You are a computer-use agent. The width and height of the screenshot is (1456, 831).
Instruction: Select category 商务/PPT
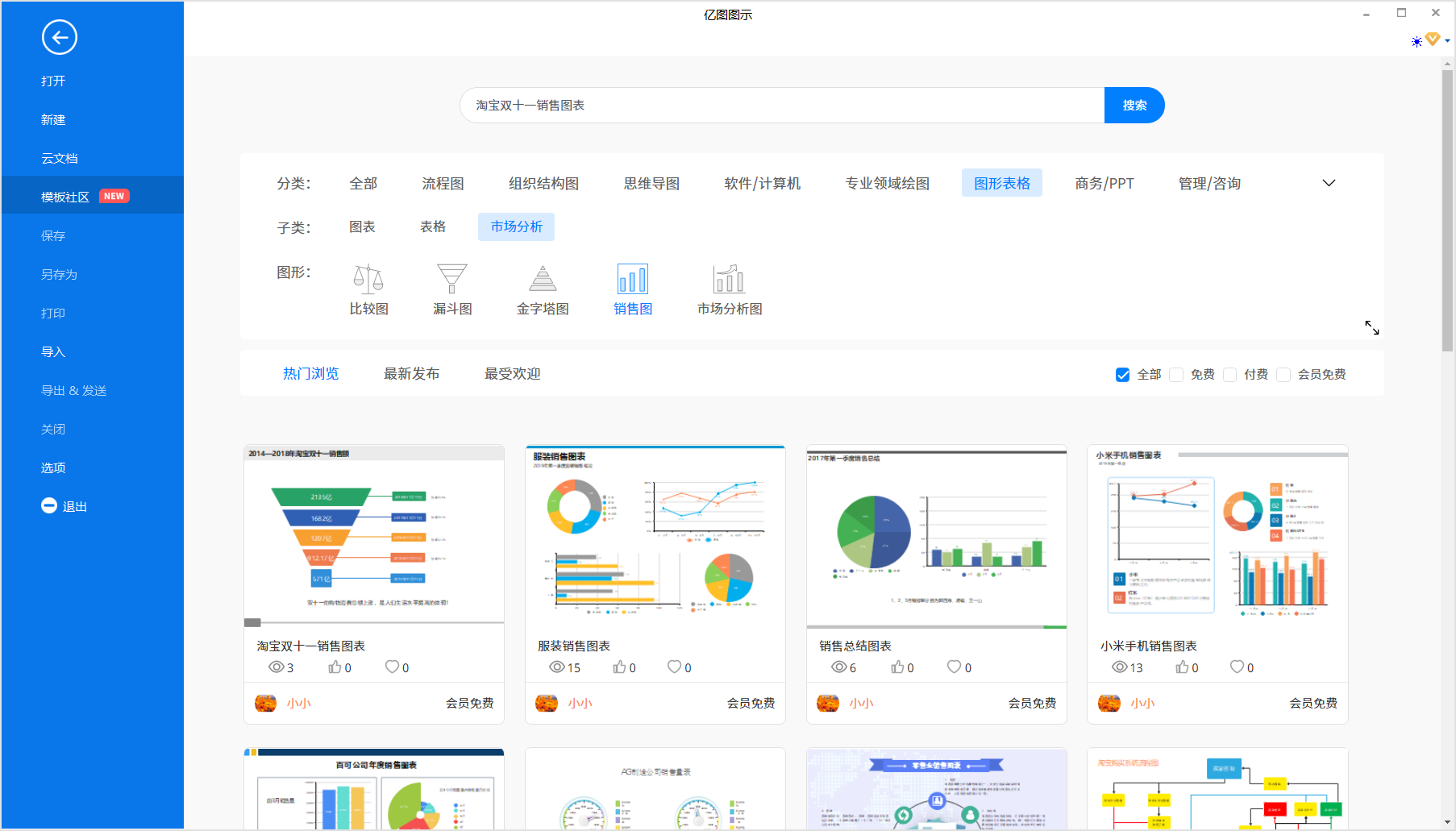point(1104,183)
